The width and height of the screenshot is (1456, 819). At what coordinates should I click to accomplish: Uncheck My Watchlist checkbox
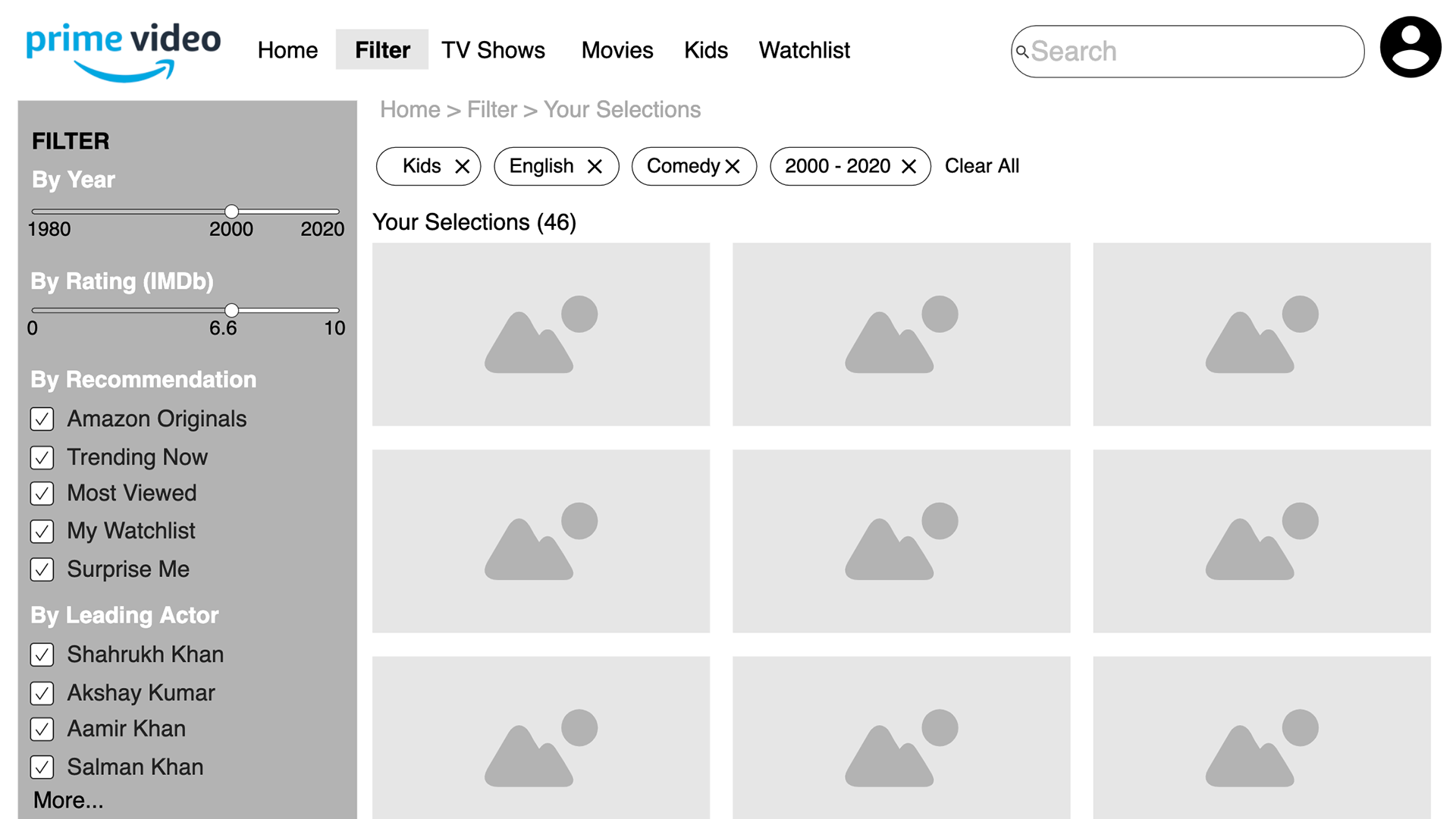click(42, 532)
